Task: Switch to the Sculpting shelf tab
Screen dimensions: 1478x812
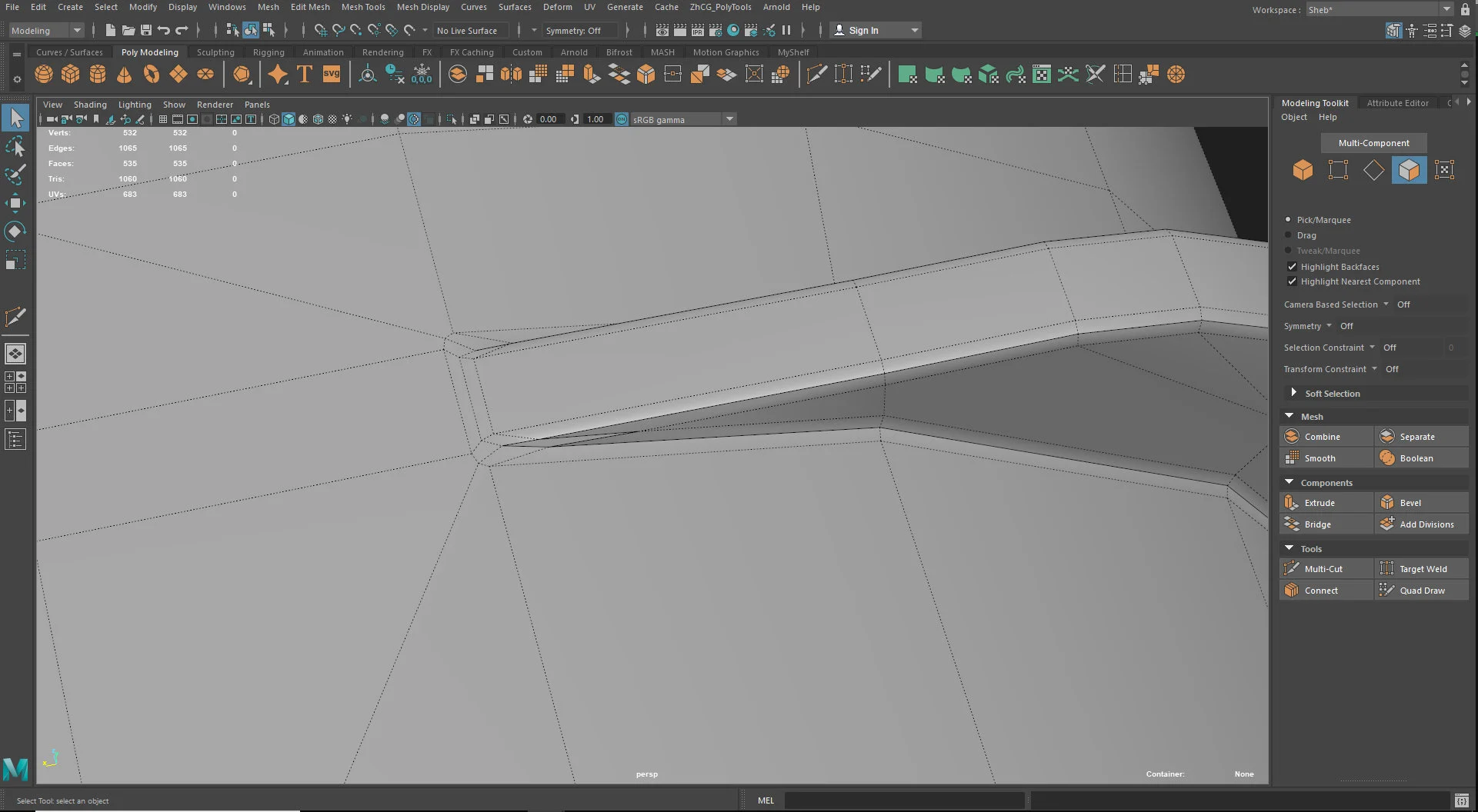Action: tap(215, 52)
